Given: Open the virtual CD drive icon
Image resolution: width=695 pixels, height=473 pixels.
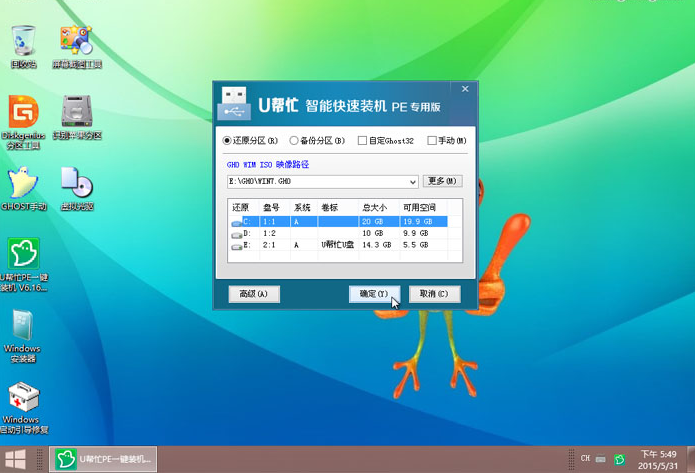Looking at the screenshot, I should 77,188.
